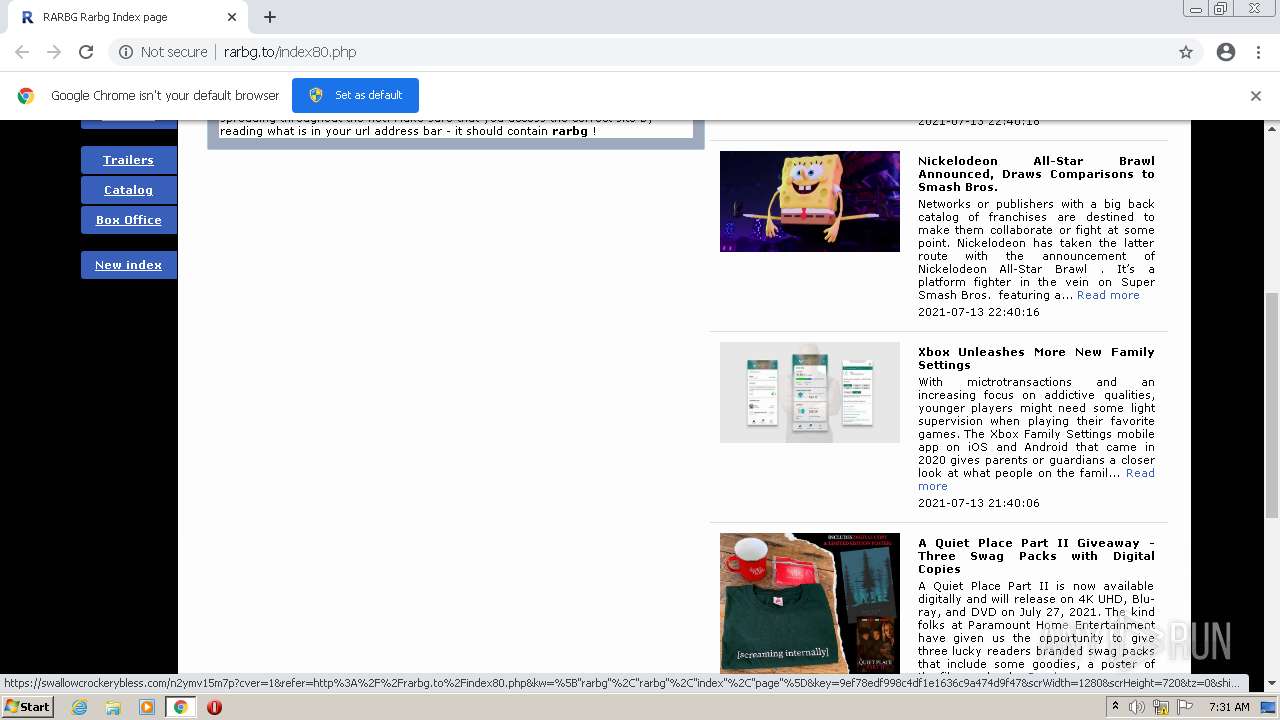Click the scrollbar down arrow
This screenshot has height=720, width=1280.
pyautogui.click(x=1272, y=683)
